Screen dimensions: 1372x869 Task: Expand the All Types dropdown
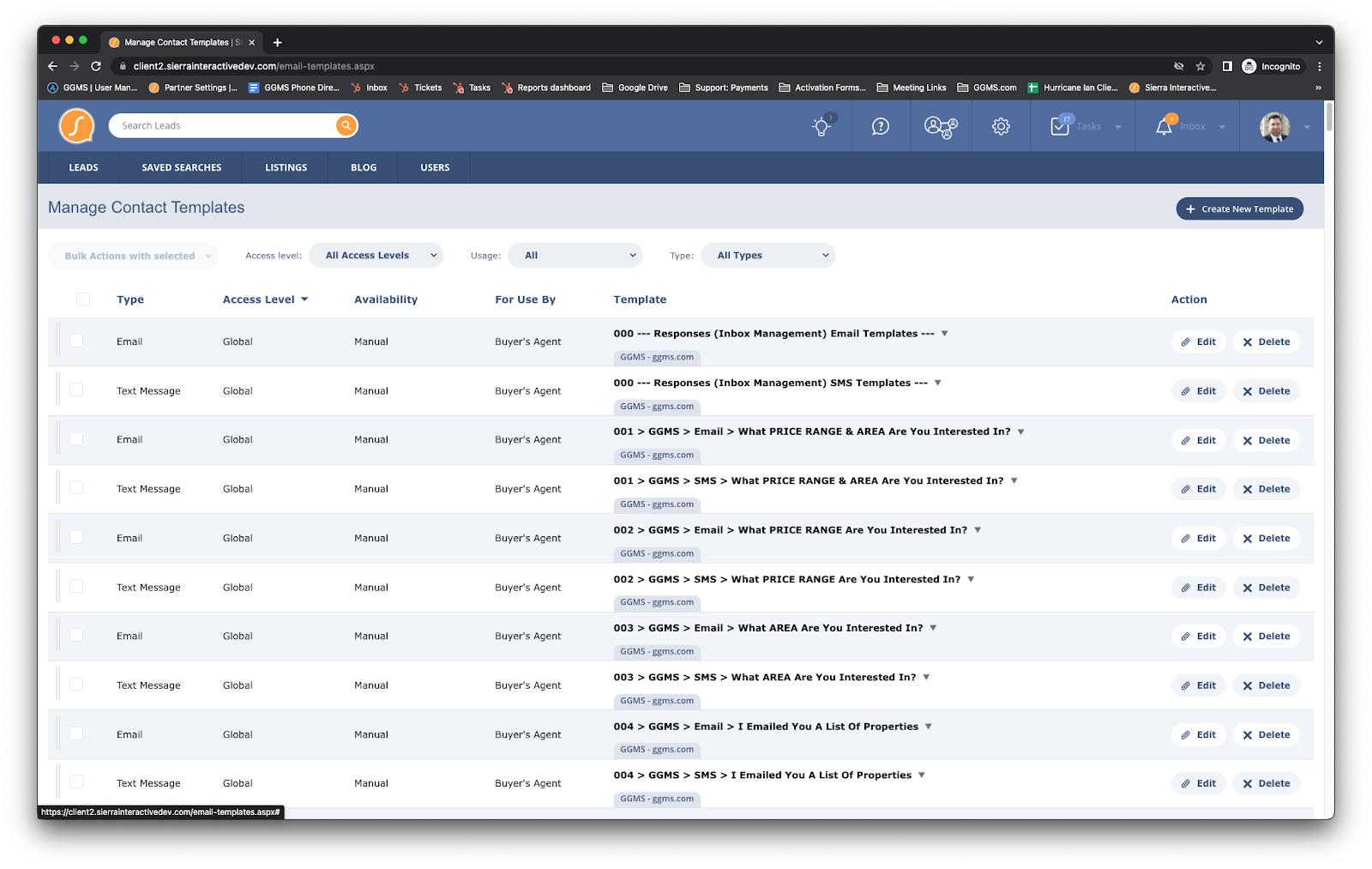768,256
